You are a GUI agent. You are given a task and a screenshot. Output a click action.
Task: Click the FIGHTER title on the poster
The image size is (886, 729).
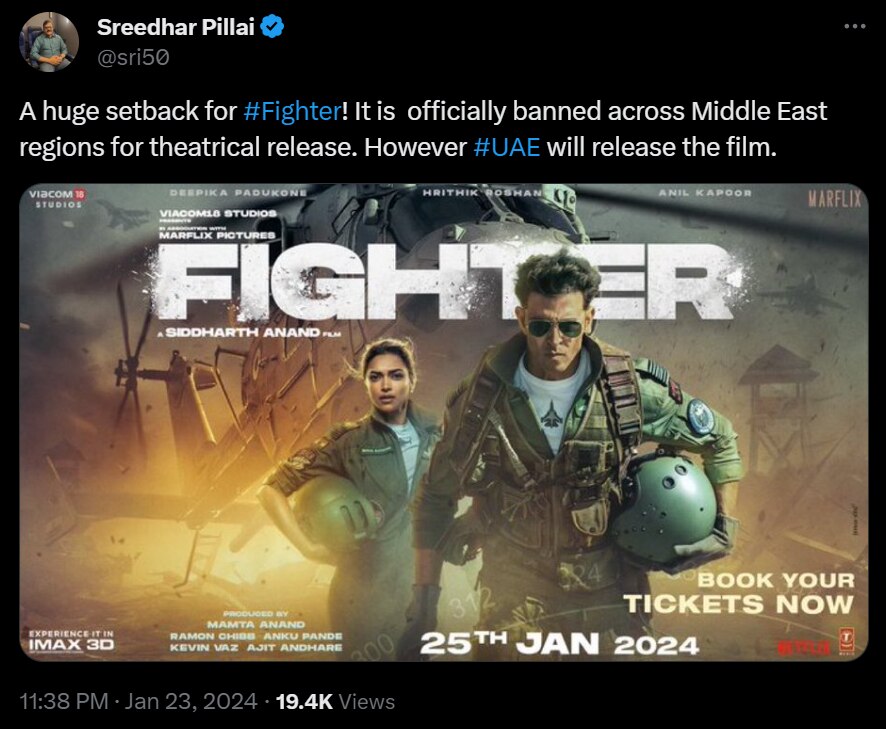click(446, 284)
